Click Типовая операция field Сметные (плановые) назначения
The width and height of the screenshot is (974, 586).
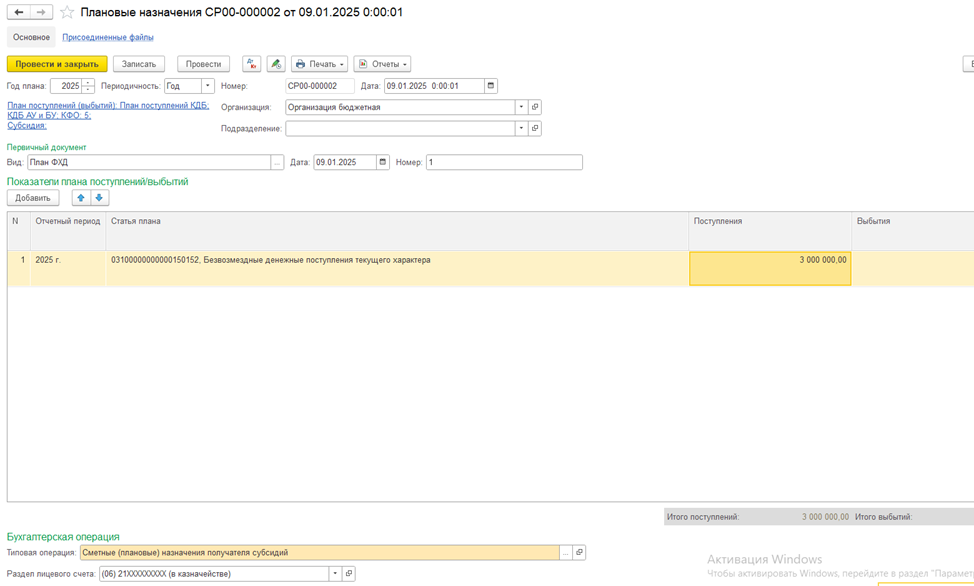tap(320, 552)
